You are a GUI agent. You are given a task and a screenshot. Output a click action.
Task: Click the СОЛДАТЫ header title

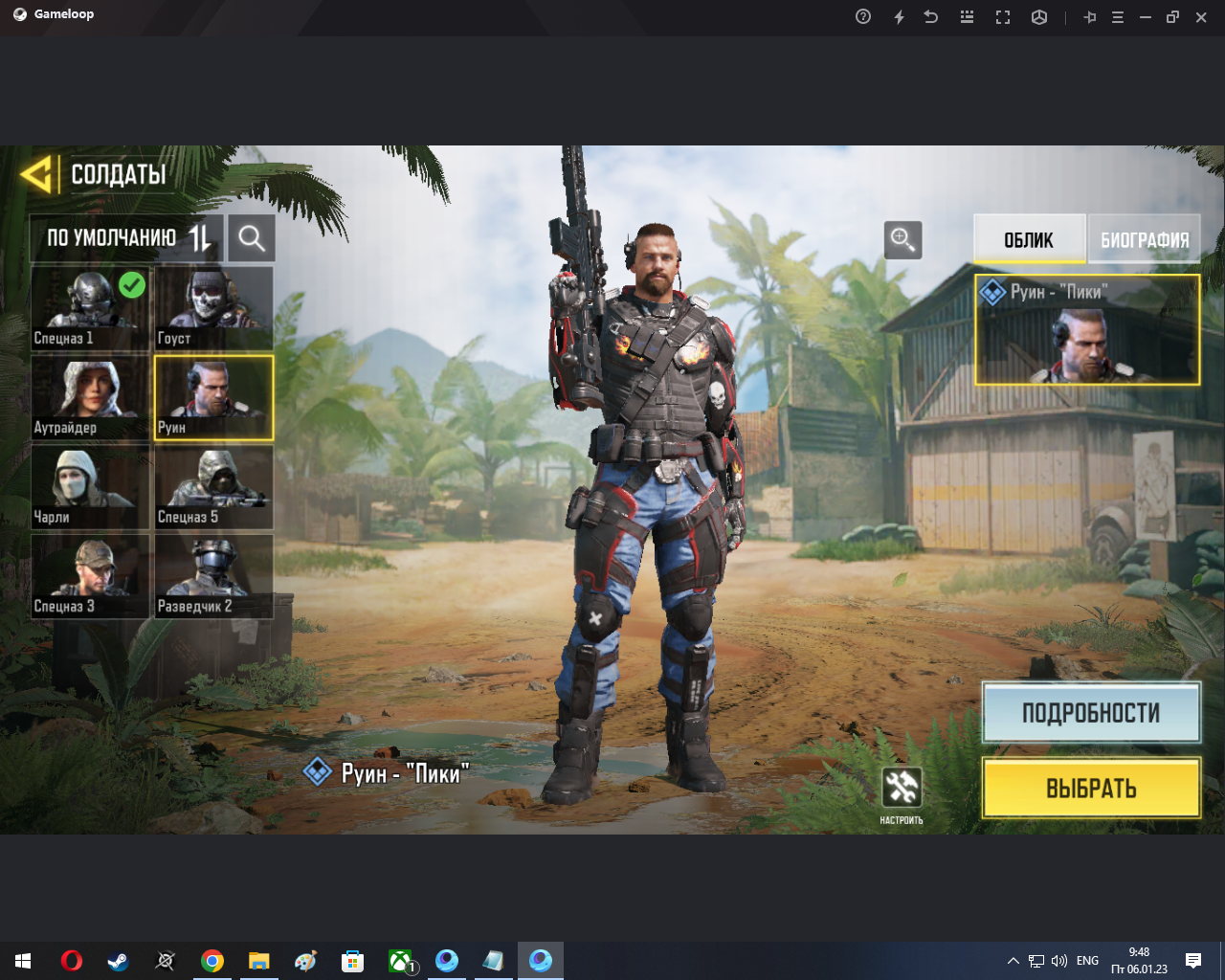(x=119, y=175)
